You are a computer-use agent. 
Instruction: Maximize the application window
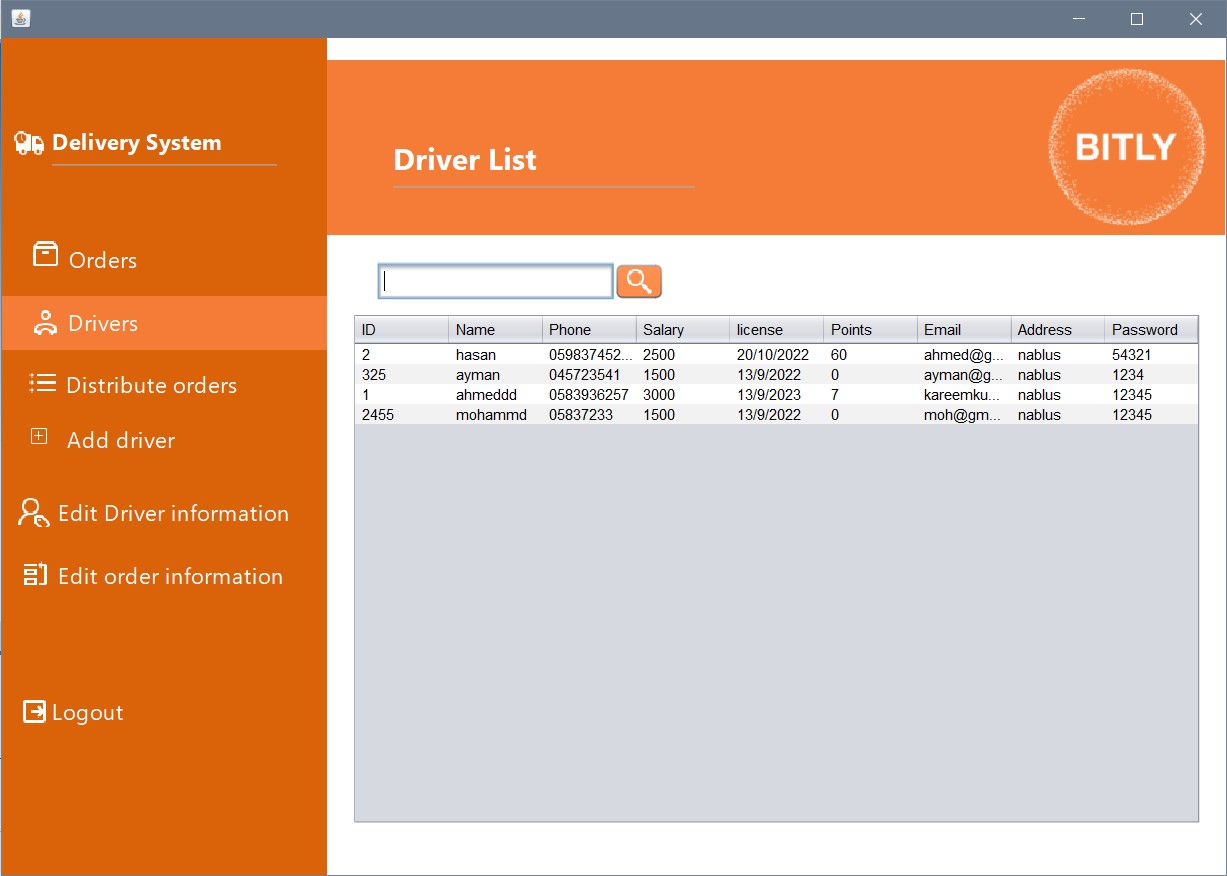pyautogui.click(x=1137, y=18)
